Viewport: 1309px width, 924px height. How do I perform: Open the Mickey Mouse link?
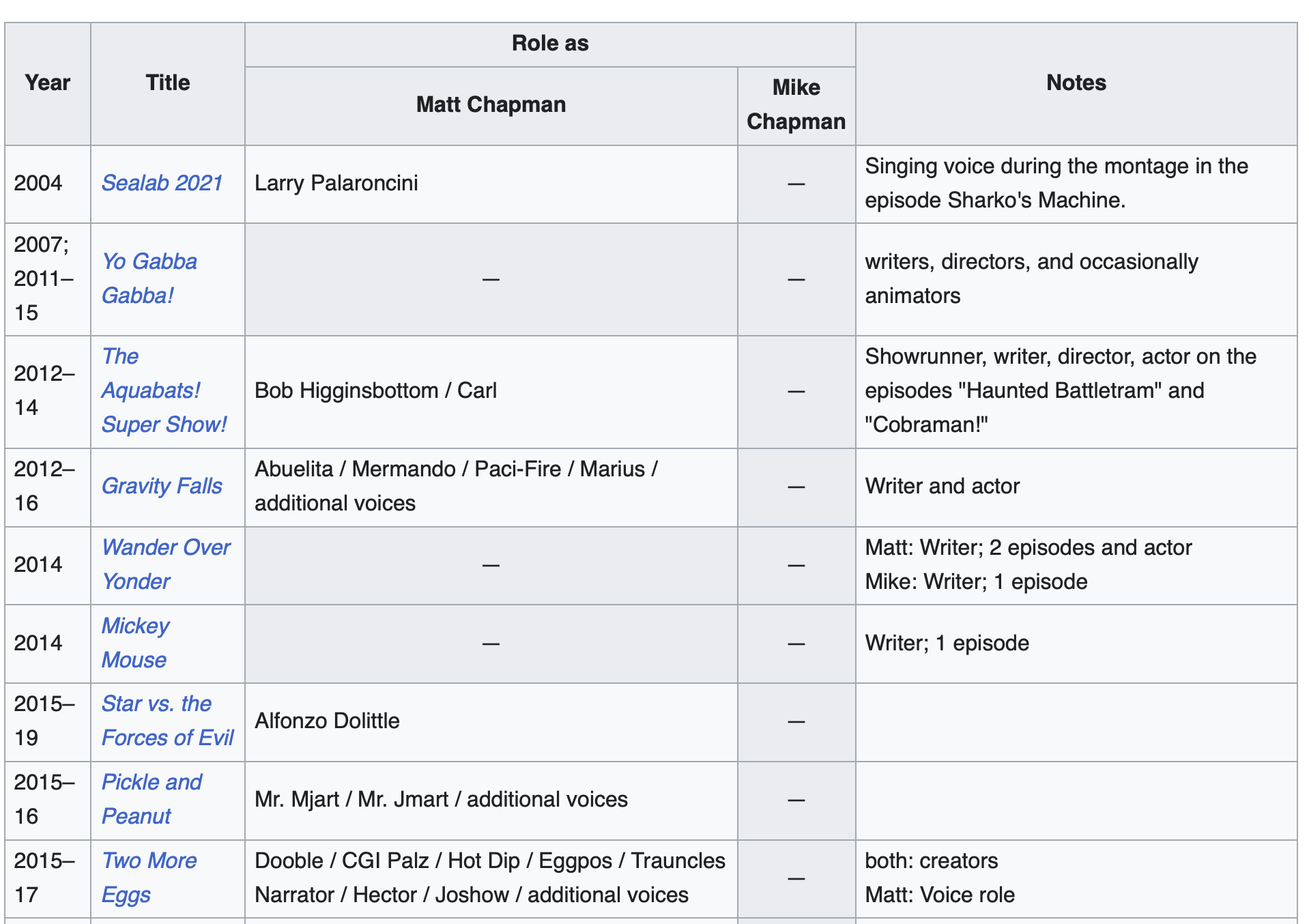tap(135, 643)
